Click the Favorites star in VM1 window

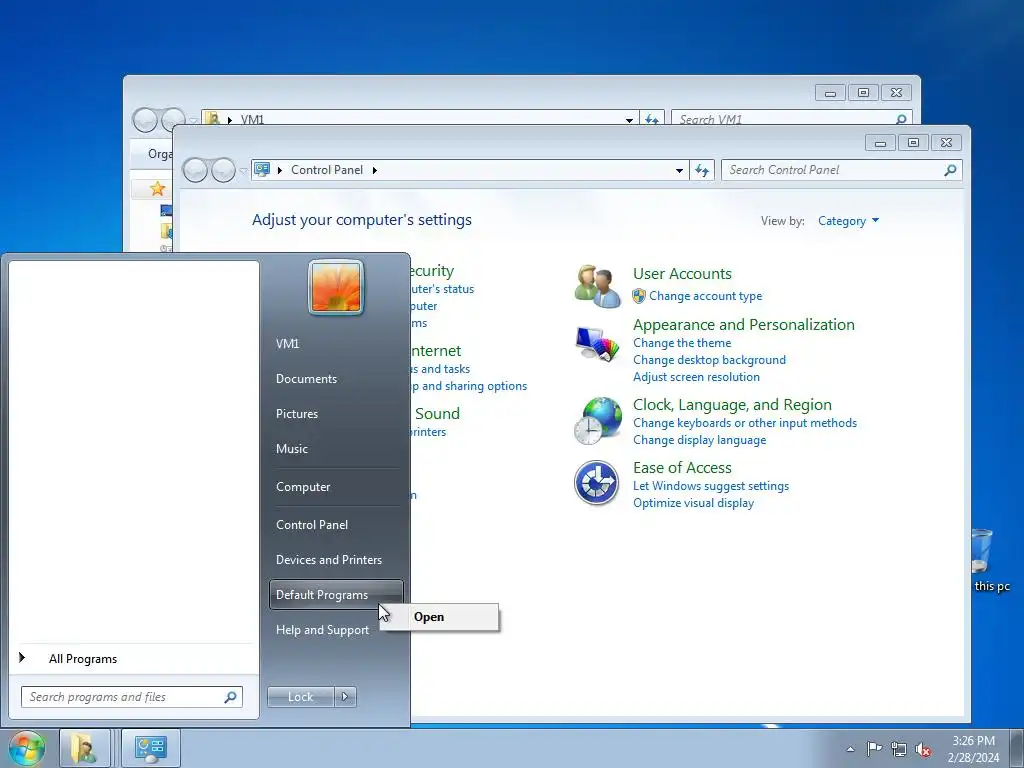click(x=157, y=189)
